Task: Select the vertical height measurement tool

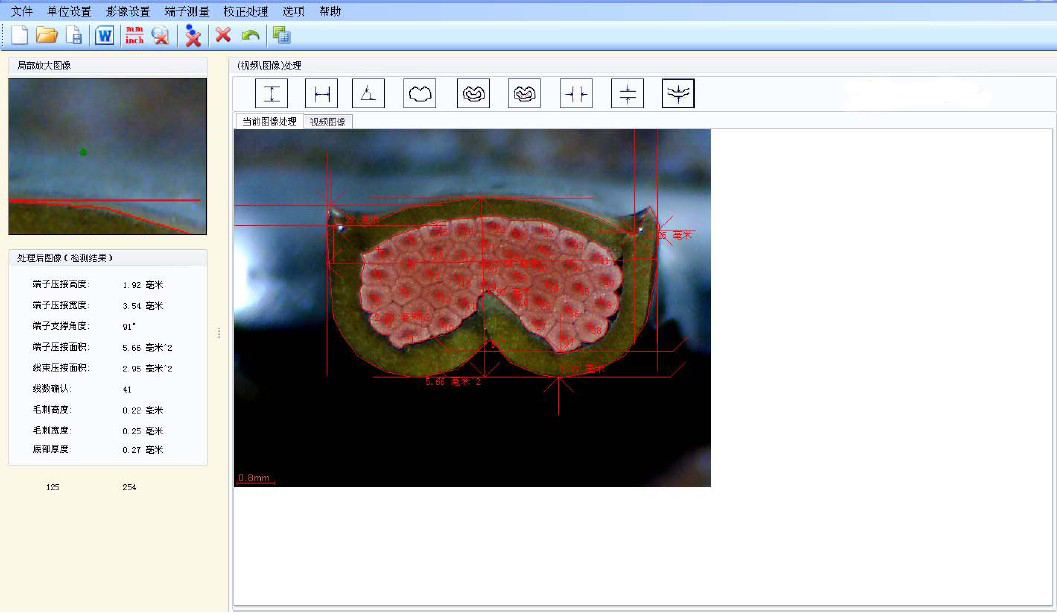Action: (271, 94)
